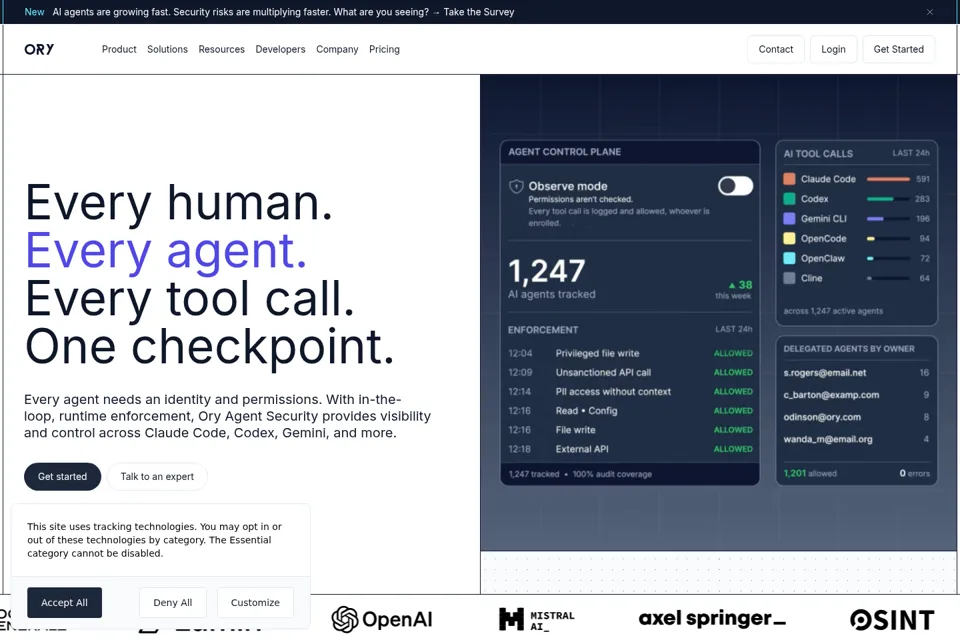The height and width of the screenshot is (640, 960).
Task: Click the axel springer logo
Action: pos(712,619)
